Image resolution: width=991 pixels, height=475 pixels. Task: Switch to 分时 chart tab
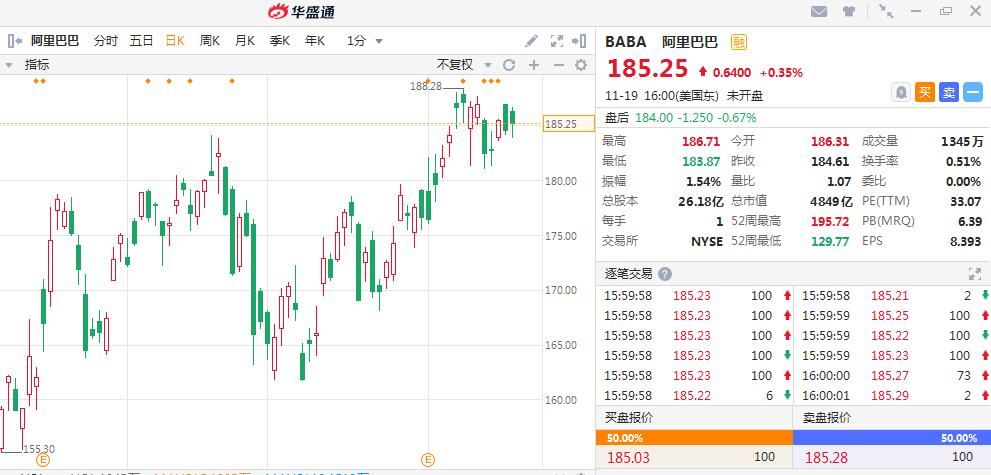pyautogui.click(x=106, y=41)
